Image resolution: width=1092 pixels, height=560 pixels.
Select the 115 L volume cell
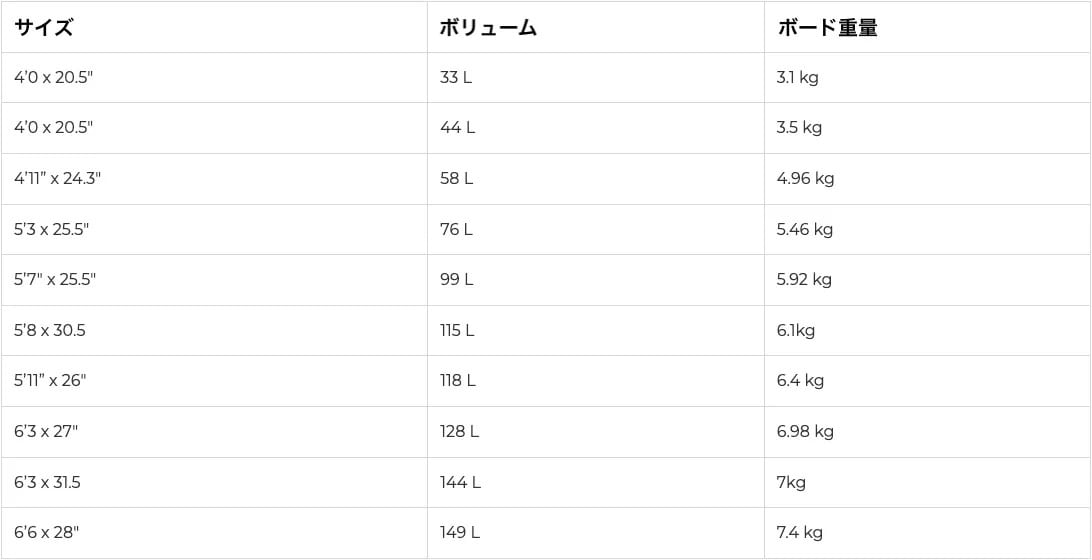(x=595, y=330)
